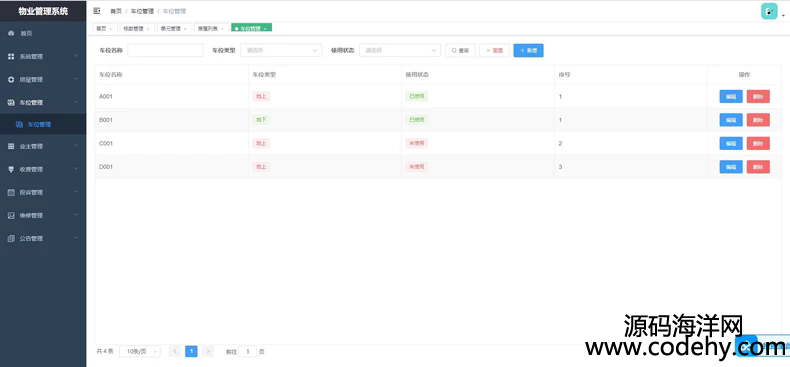
Task: Expand the 投诉管理 sidebar menu
Action: (x=43, y=192)
